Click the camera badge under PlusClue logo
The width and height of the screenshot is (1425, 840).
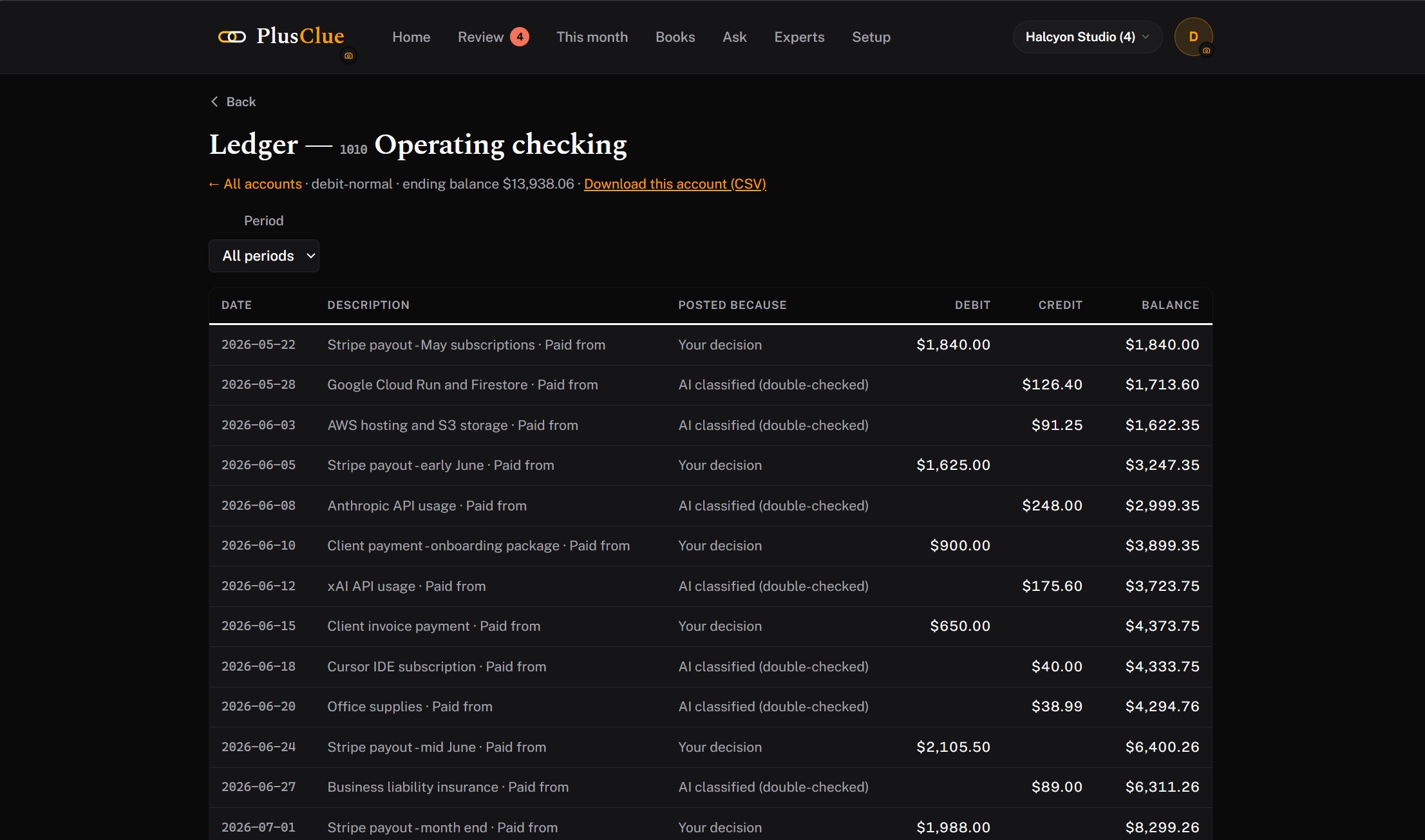(x=348, y=56)
